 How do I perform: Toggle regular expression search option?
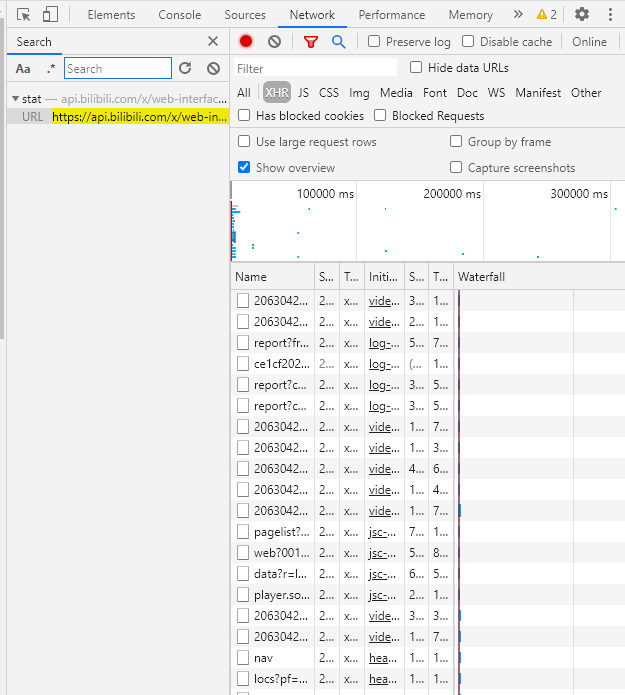click(x=51, y=69)
